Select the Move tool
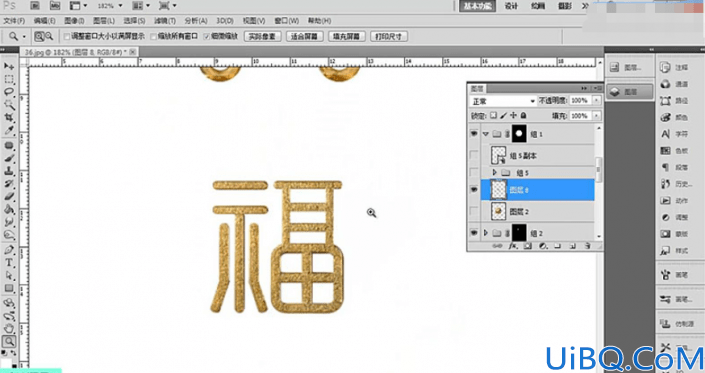 [x=9, y=67]
